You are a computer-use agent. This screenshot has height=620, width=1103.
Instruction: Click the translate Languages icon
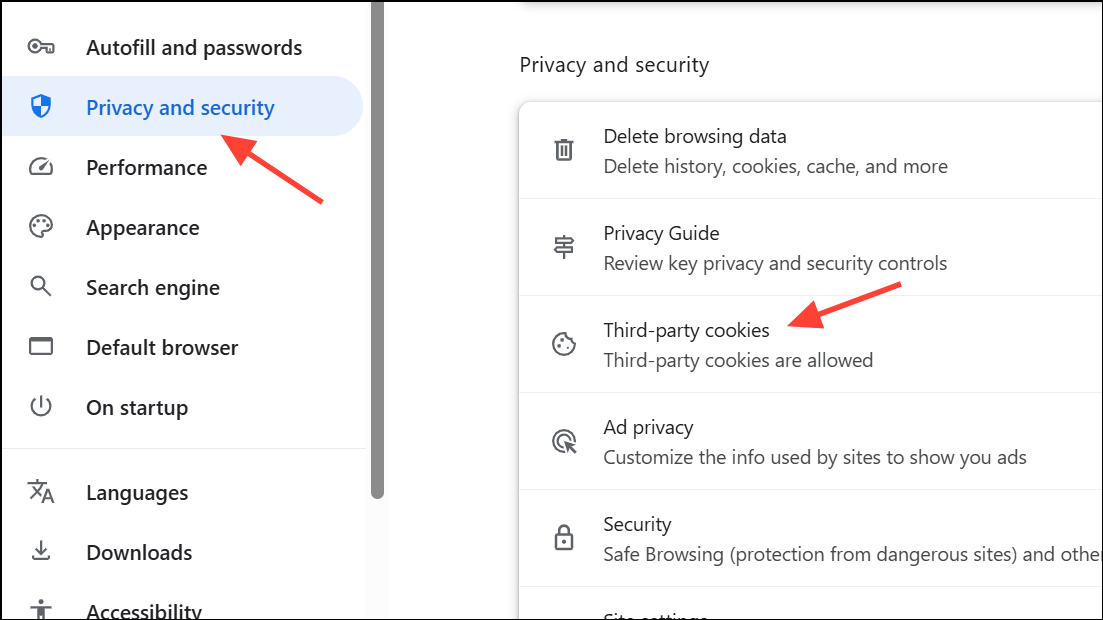[41, 492]
